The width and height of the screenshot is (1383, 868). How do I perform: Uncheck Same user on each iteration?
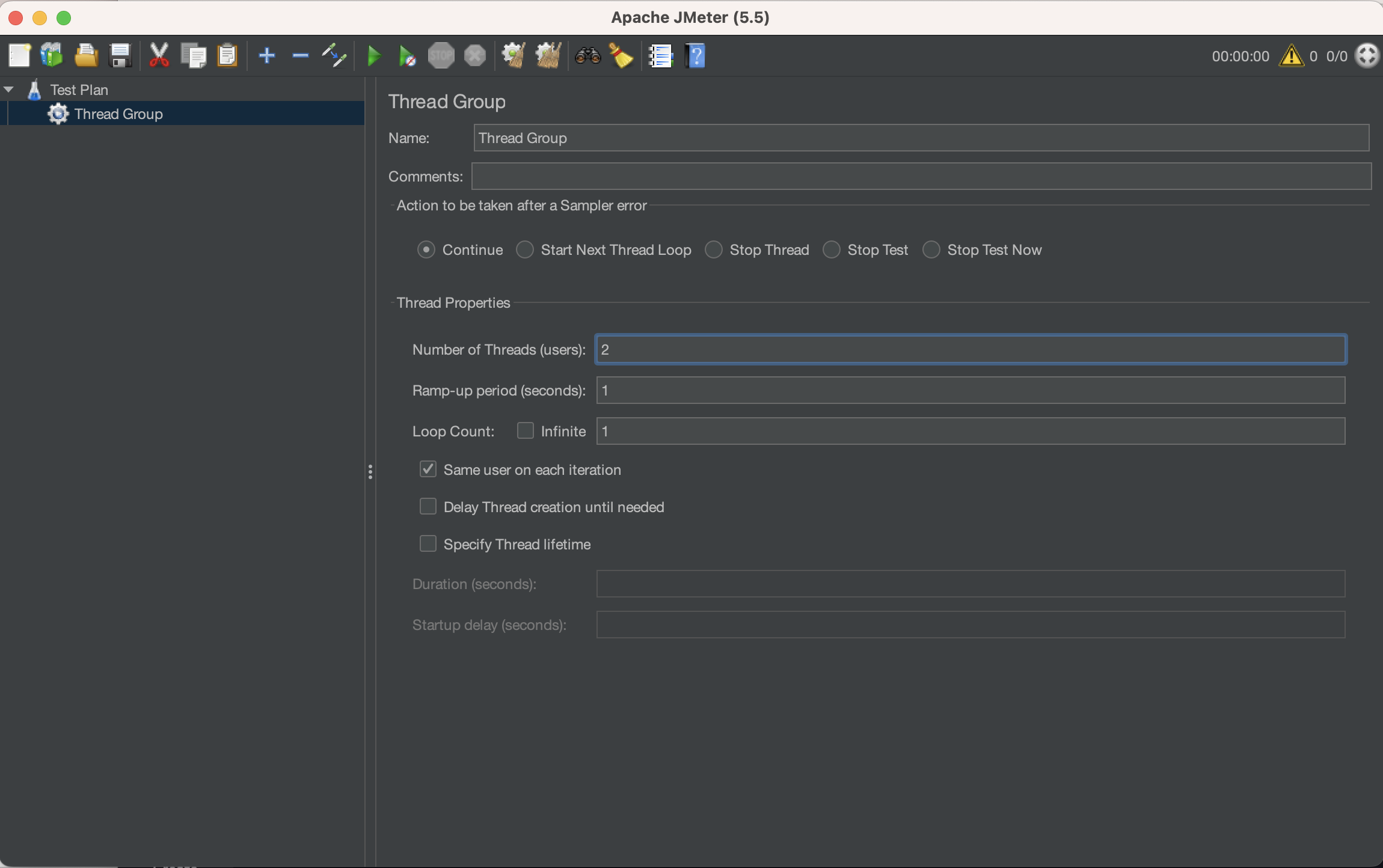point(428,469)
